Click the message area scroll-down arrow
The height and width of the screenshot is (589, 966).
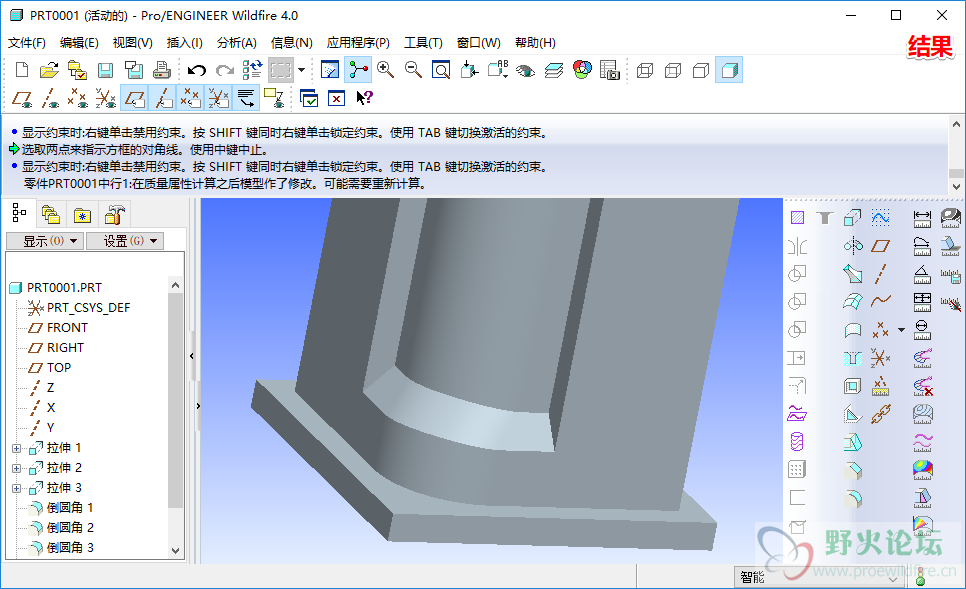pos(956,186)
